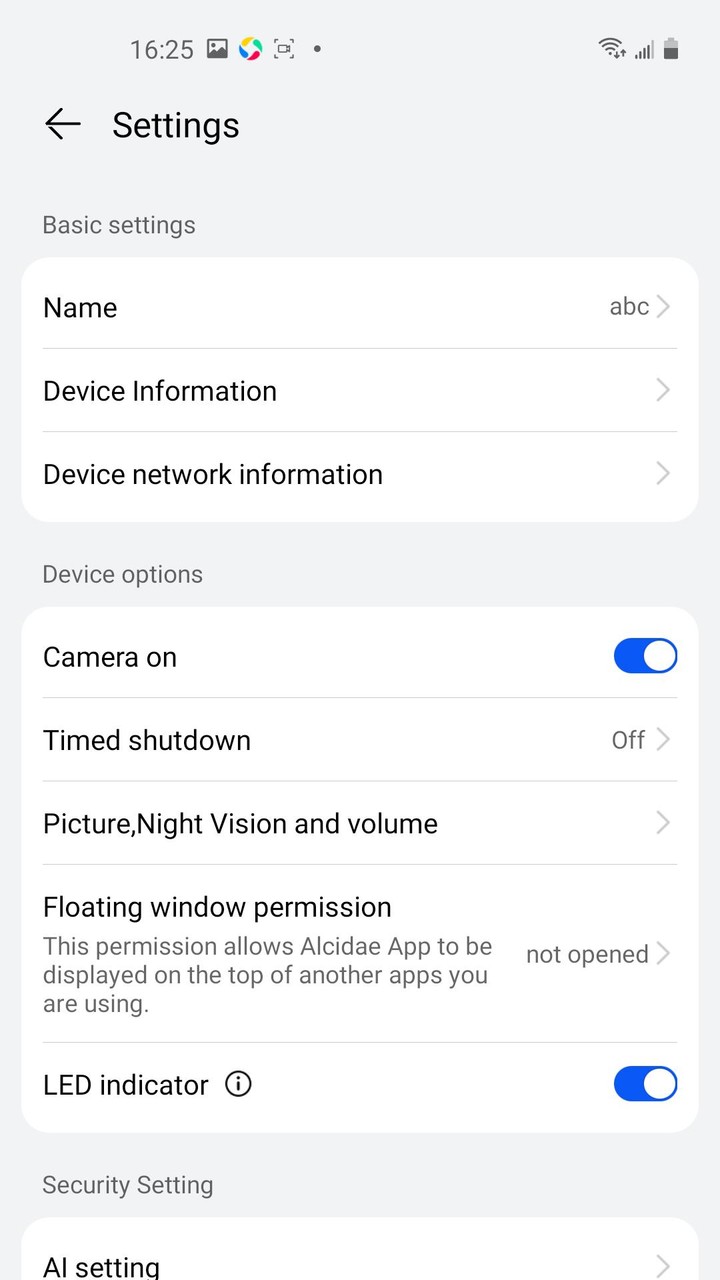The width and height of the screenshot is (720, 1280).
Task: Tap the Wi-Fi status icon
Action: 611,48
